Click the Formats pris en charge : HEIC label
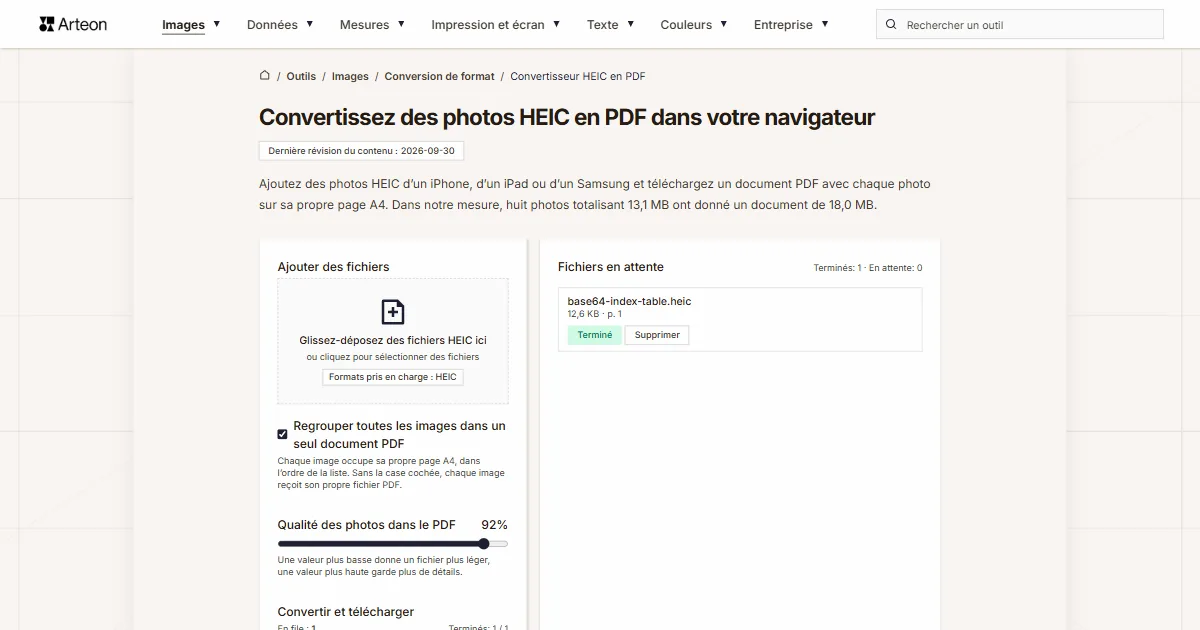Image resolution: width=1200 pixels, height=630 pixels. (x=393, y=377)
